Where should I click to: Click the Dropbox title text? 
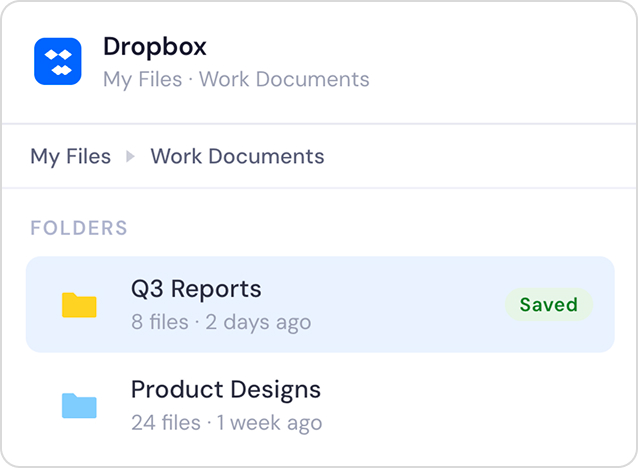(155, 47)
